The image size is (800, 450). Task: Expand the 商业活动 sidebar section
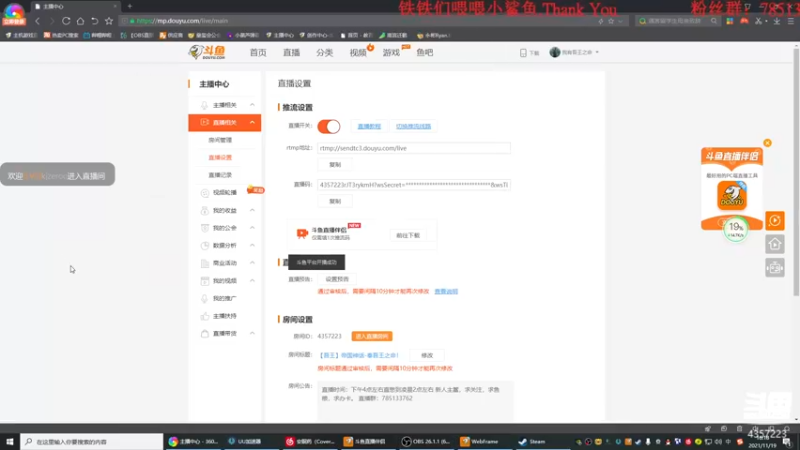click(253, 263)
